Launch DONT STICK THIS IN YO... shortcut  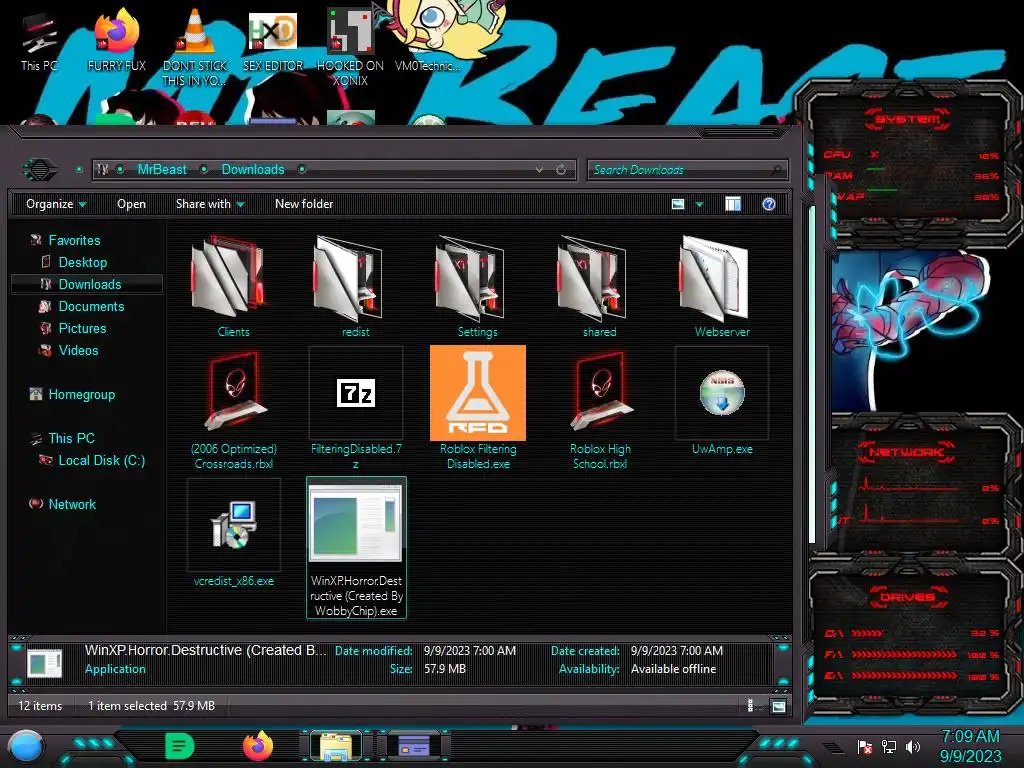(195, 49)
